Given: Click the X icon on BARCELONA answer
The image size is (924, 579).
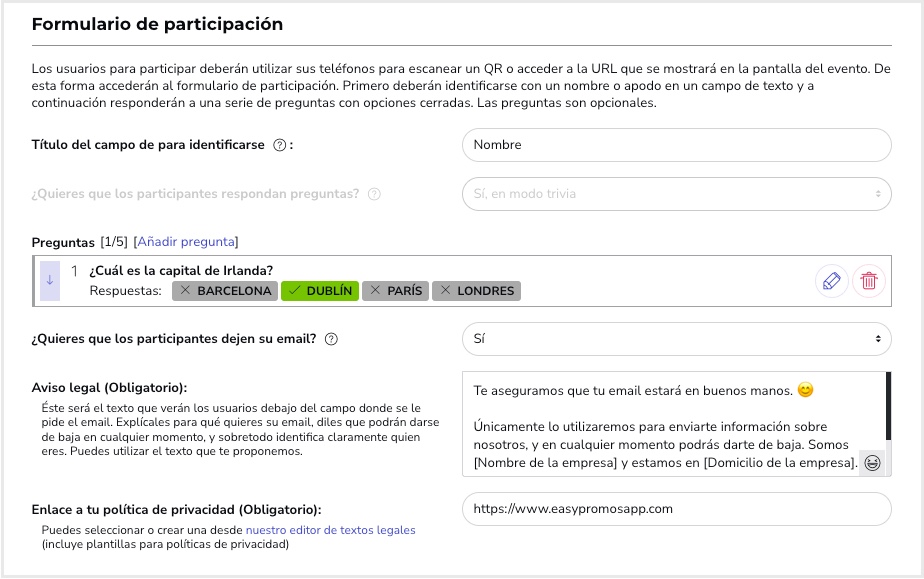Looking at the screenshot, I should point(185,290).
